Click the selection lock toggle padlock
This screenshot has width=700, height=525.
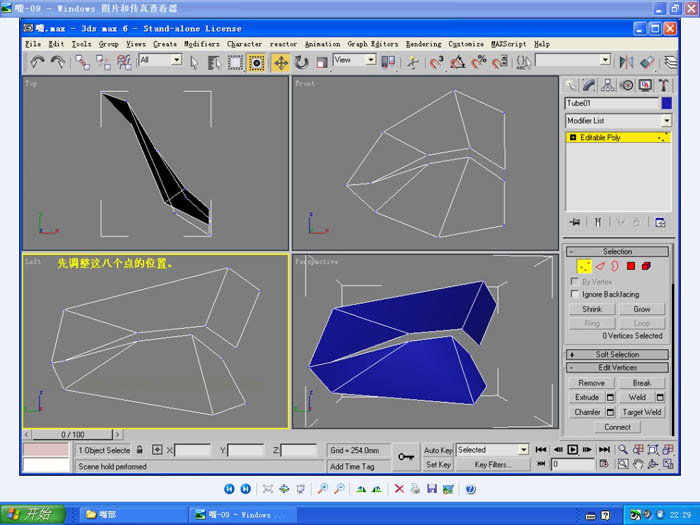pos(140,451)
